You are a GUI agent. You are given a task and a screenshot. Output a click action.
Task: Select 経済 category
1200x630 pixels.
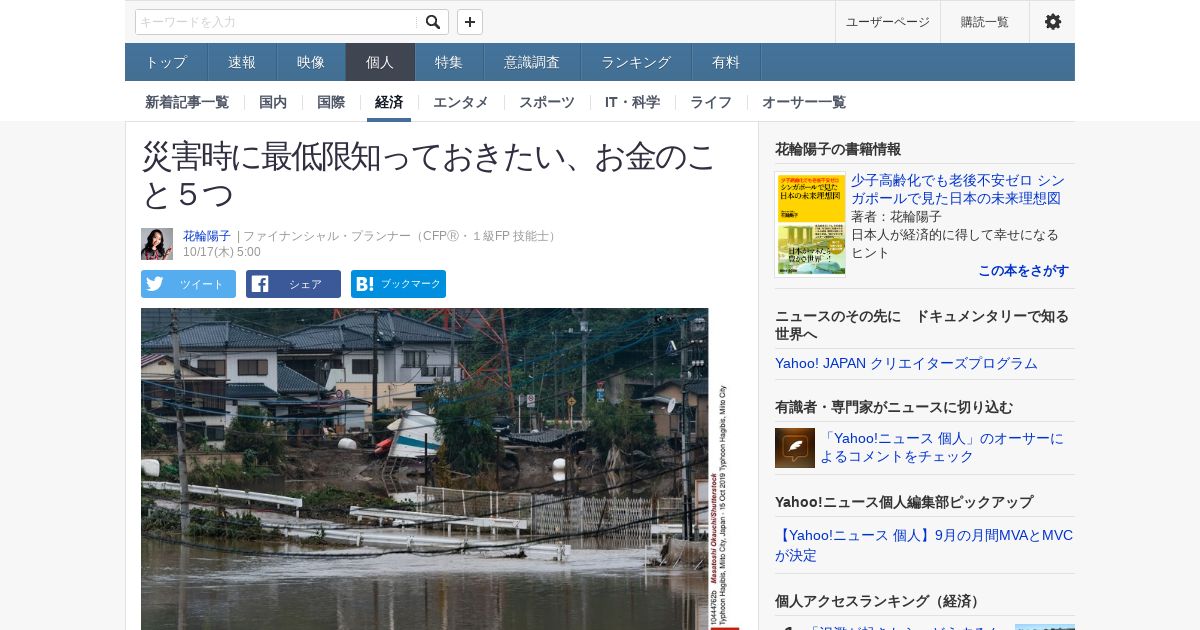pyautogui.click(x=389, y=102)
